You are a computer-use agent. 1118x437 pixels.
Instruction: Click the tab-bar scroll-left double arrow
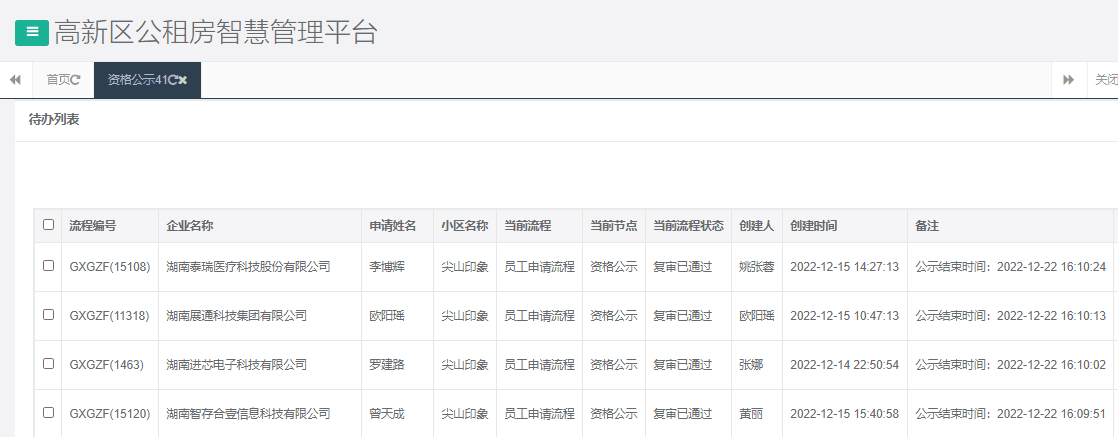[16, 80]
